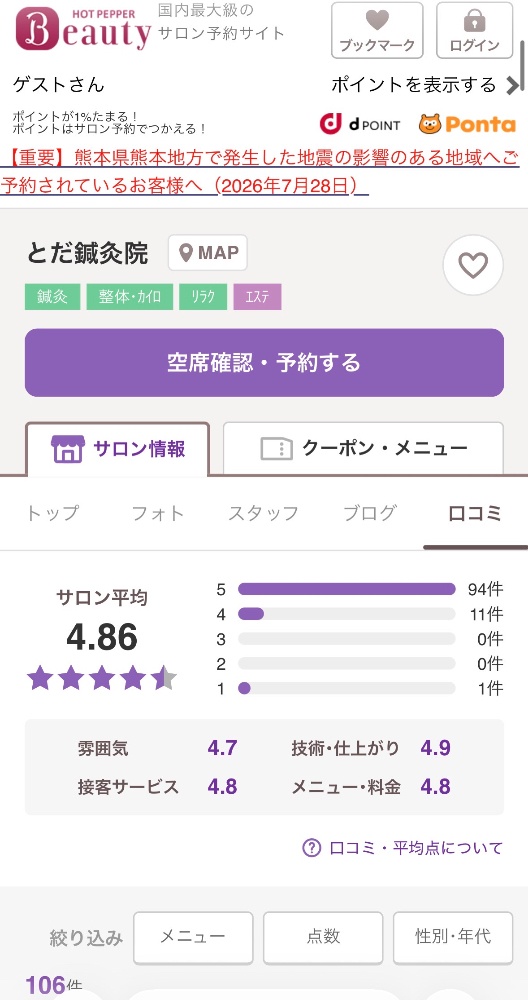Open the メニュー filter dropdown
The image size is (528, 1000).
point(193,937)
